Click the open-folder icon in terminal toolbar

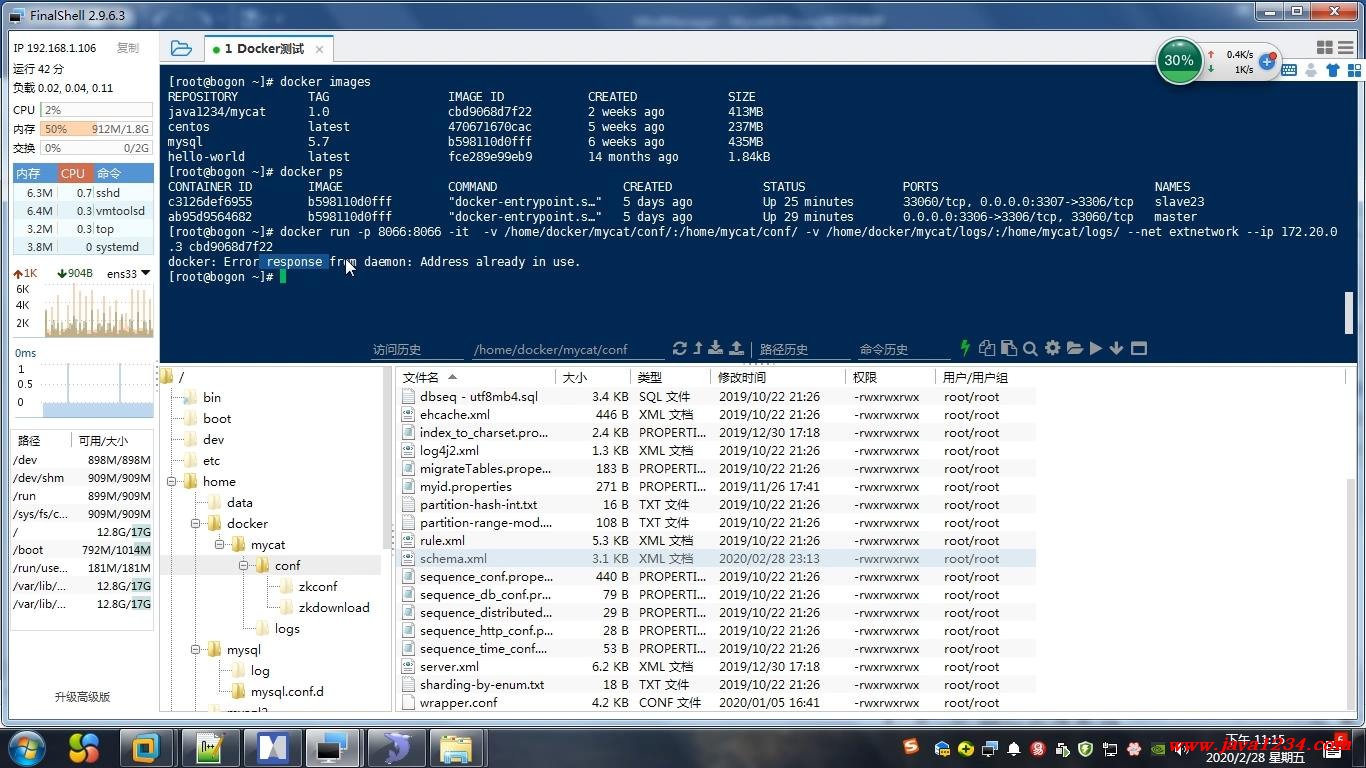(1075, 348)
